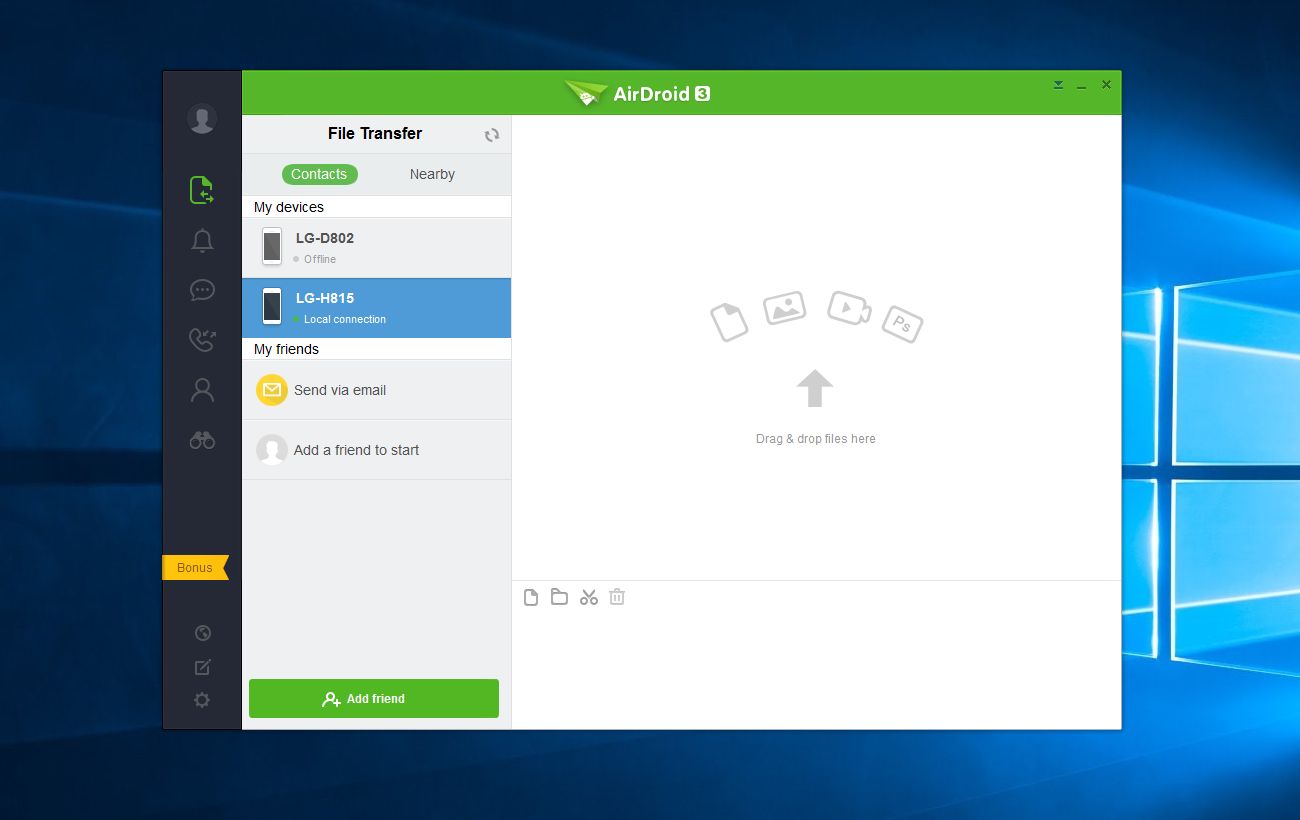Open the Contacts person icon in sidebar

[202, 390]
